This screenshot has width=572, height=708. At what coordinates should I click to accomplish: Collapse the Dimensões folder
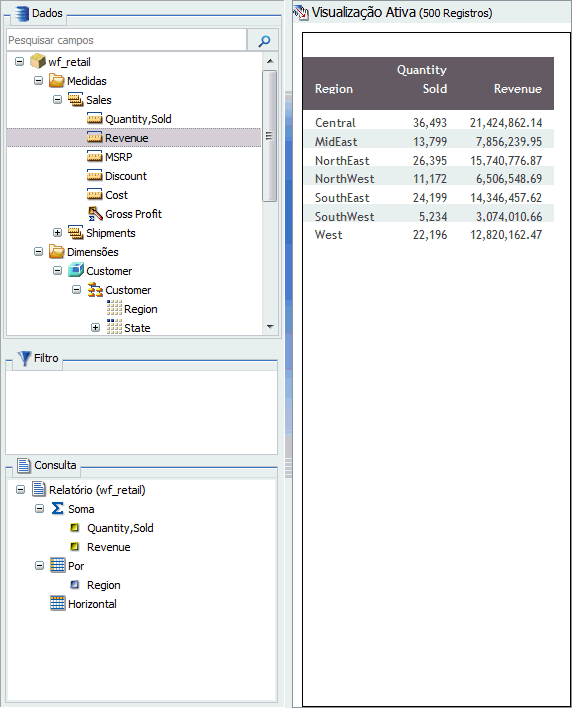pos(39,252)
